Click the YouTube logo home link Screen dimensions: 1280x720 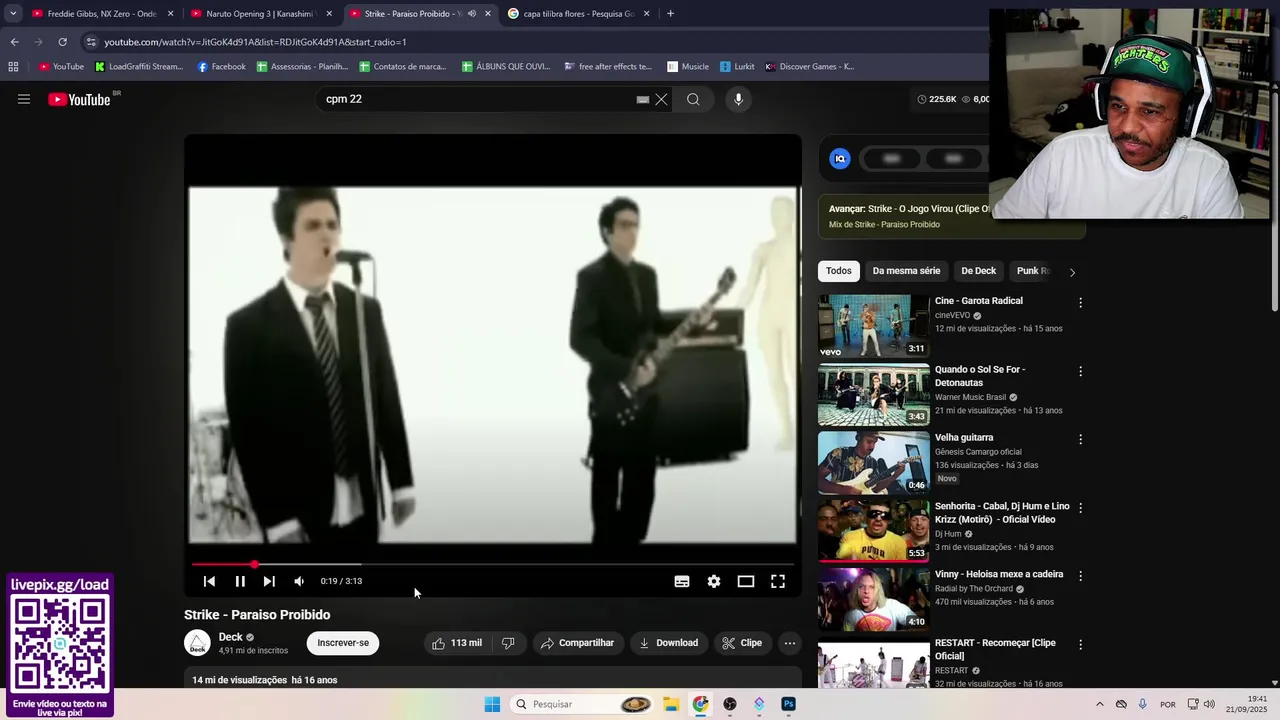pos(79,99)
